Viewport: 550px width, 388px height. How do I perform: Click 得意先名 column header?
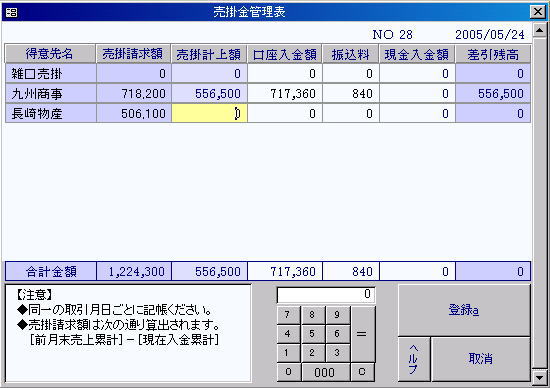pos(50,54)
